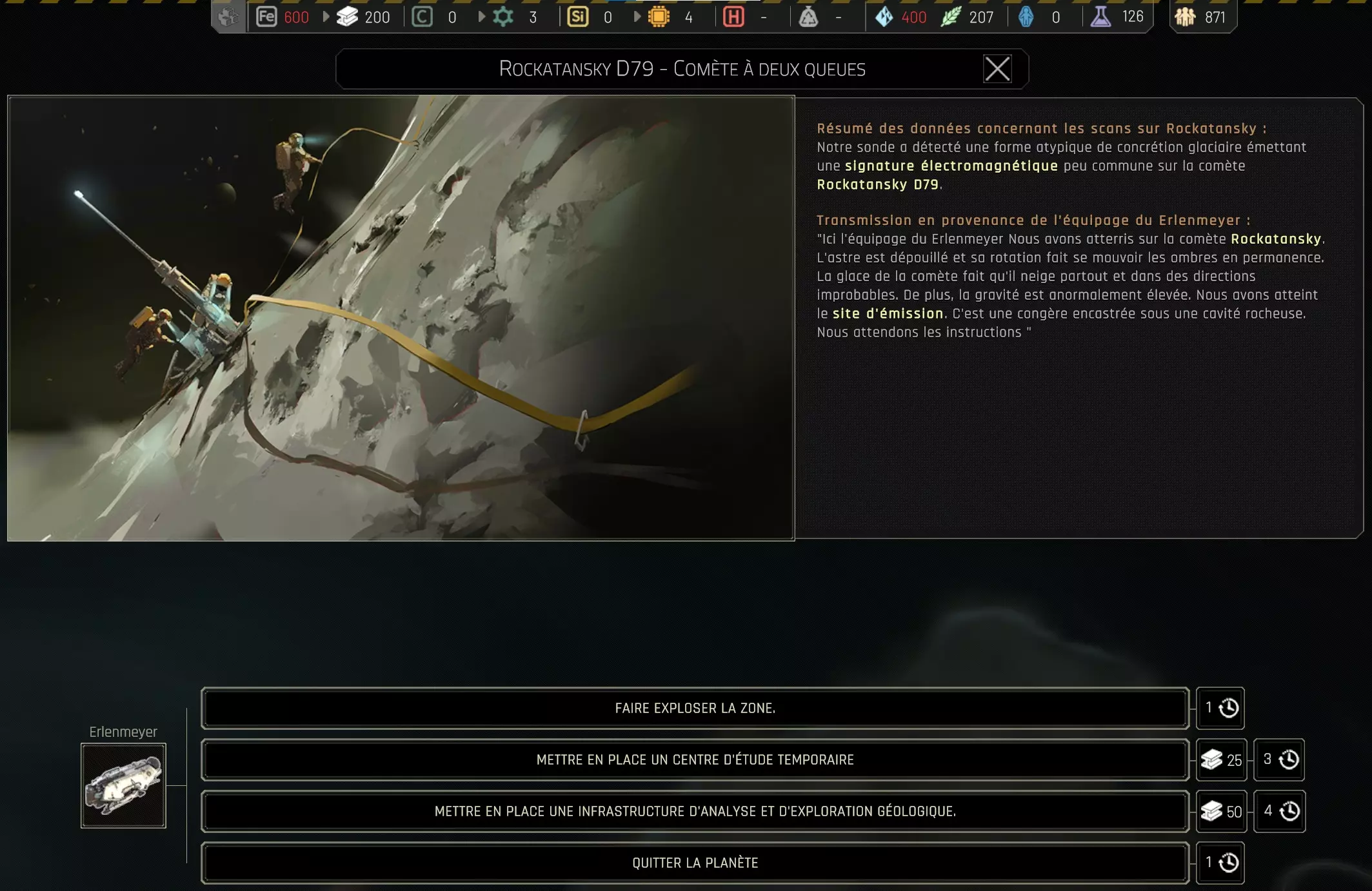Expand the silicon to electronics conversion arrow

point(637,17)
